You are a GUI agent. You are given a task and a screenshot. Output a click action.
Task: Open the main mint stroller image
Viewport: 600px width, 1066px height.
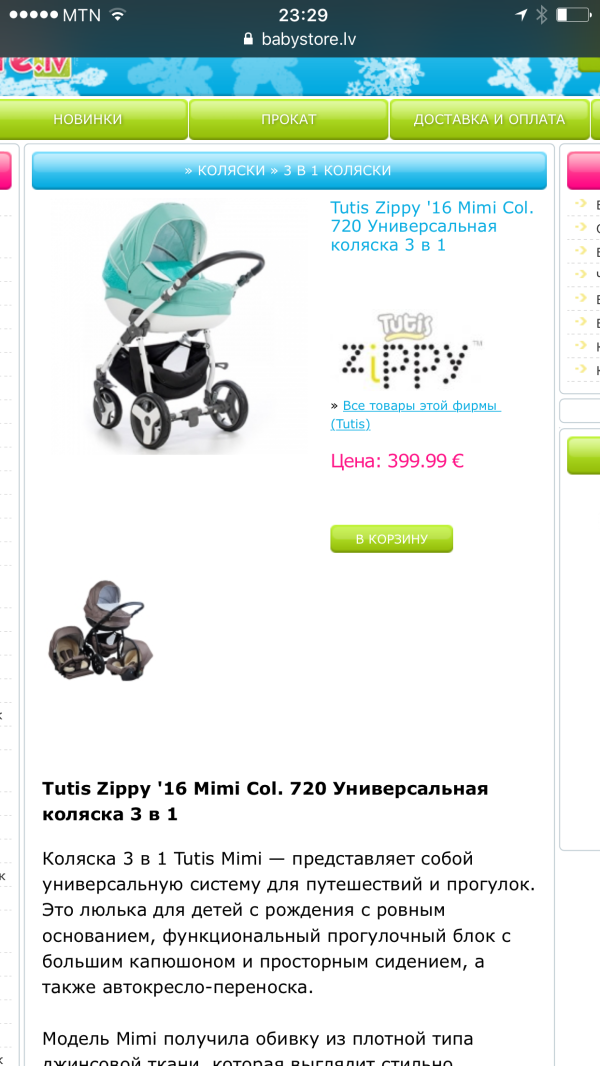[178, 325]
